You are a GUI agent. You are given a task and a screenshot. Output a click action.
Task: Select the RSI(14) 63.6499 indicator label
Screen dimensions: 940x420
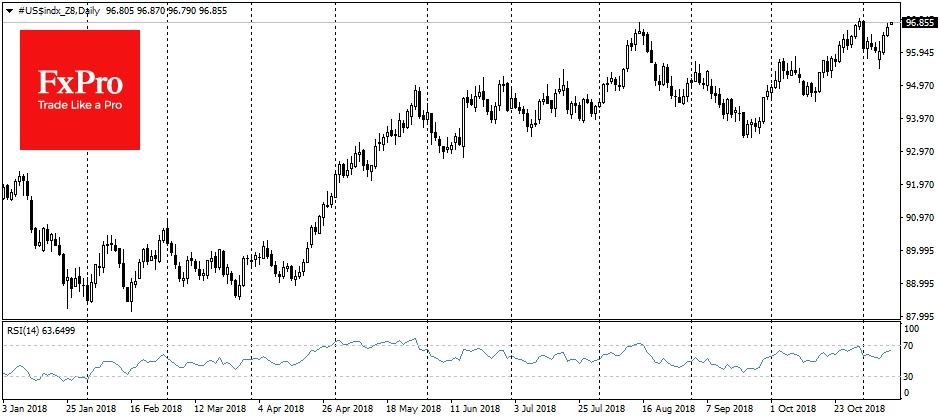41,330
